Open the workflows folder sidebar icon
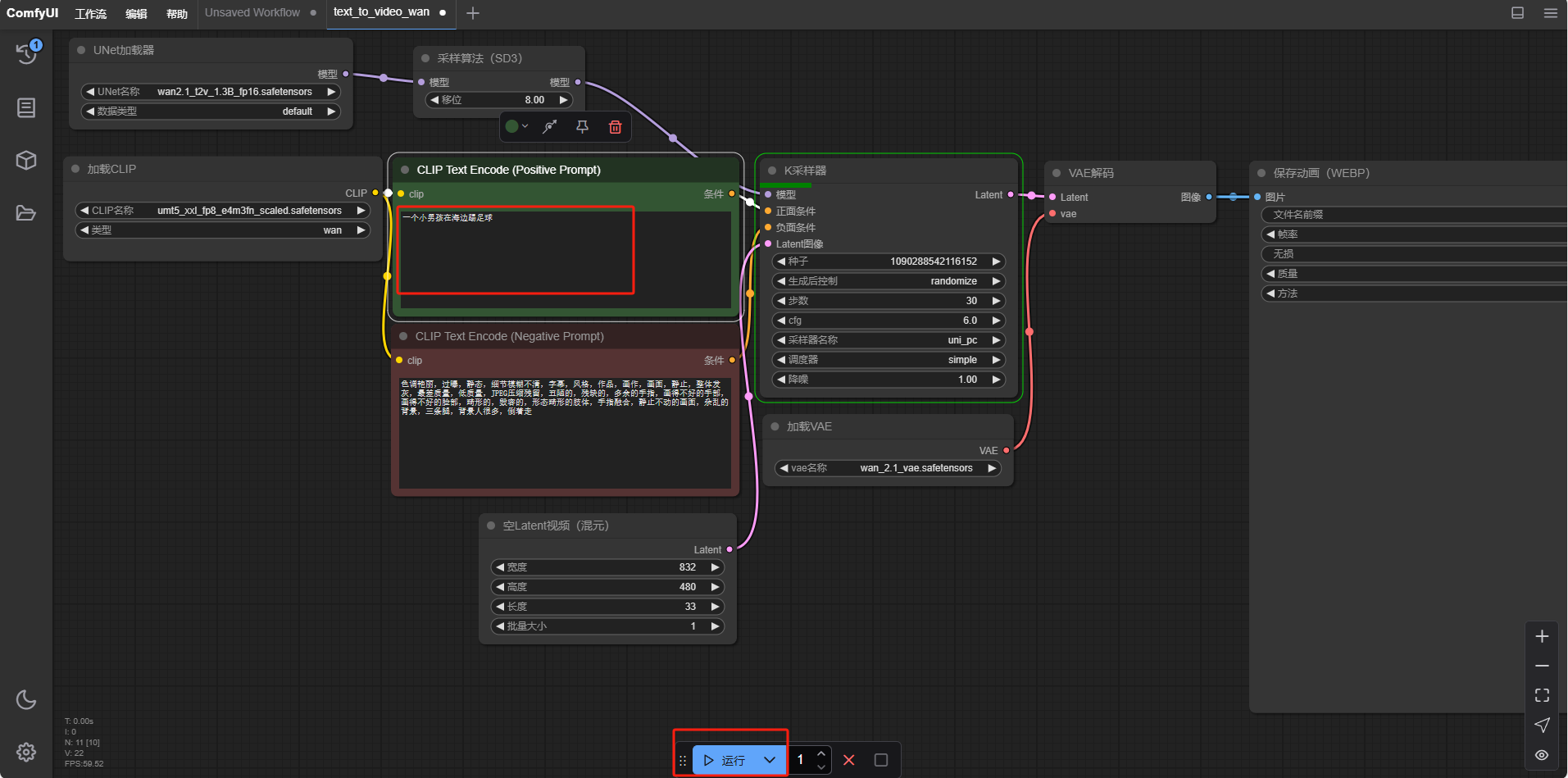Viewport: 1568px width, 778px height. tap(26, 213)
